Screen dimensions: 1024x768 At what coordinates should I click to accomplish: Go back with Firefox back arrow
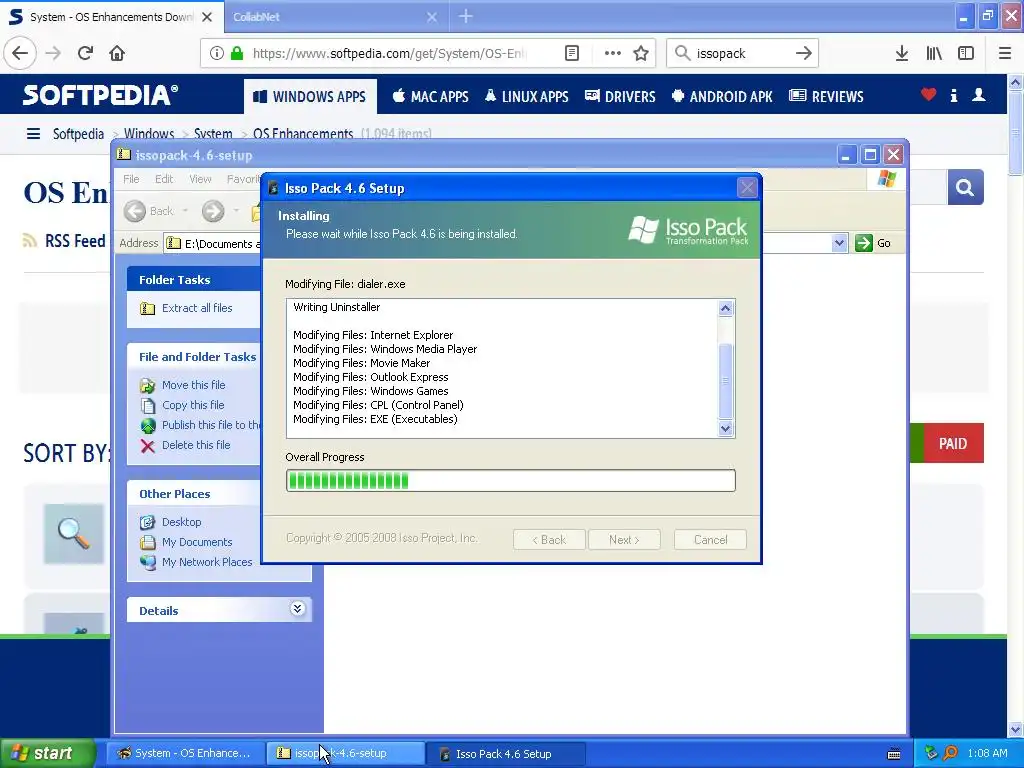pyautogui.click(x=20, y=53)
